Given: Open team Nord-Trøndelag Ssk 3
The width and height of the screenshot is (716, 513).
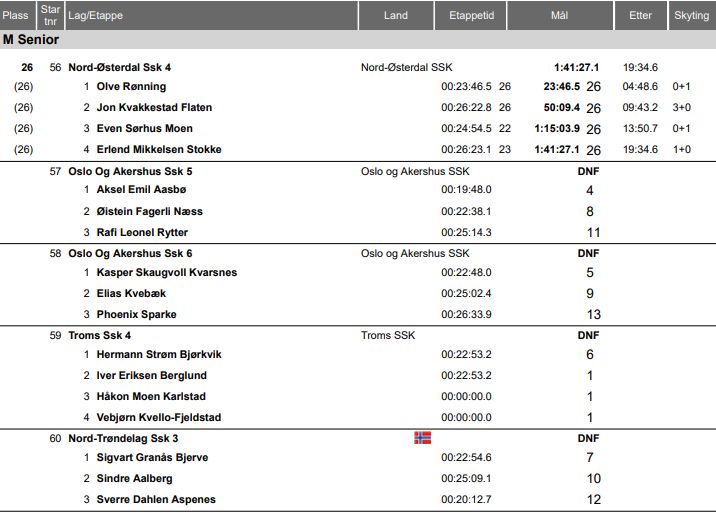Looking at the screenshot, I should click(x=123, y=438).
